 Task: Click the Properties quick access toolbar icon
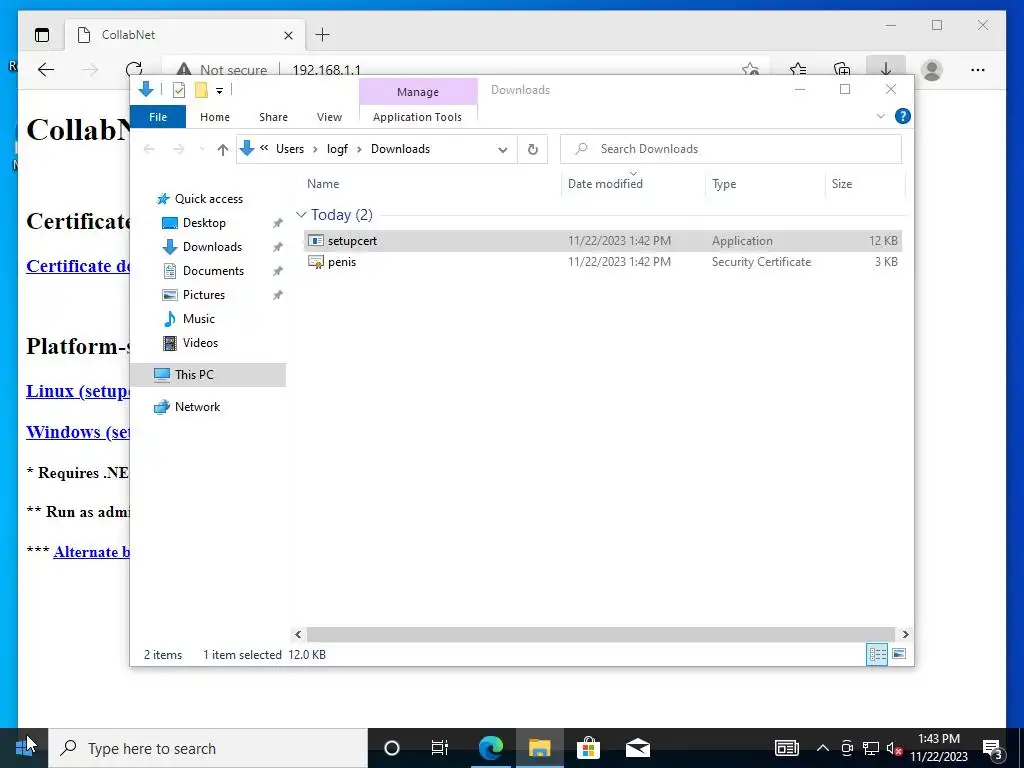pos(179,90)
